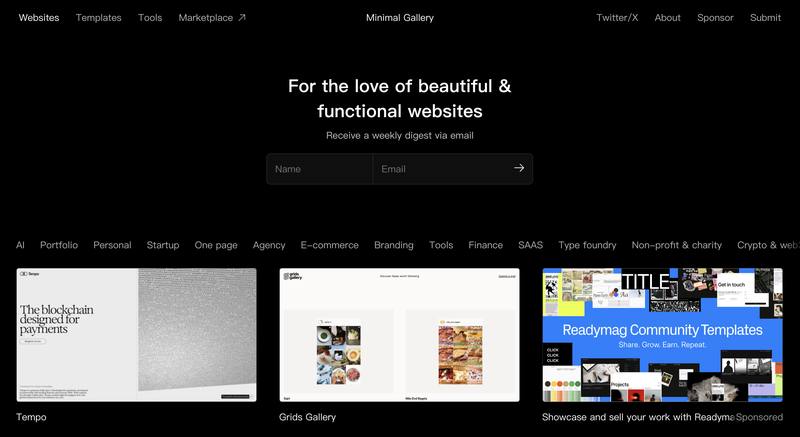Viewport: 800px width, 437px height.
Task: Select the Tools category filter
Action: point(441,245)
